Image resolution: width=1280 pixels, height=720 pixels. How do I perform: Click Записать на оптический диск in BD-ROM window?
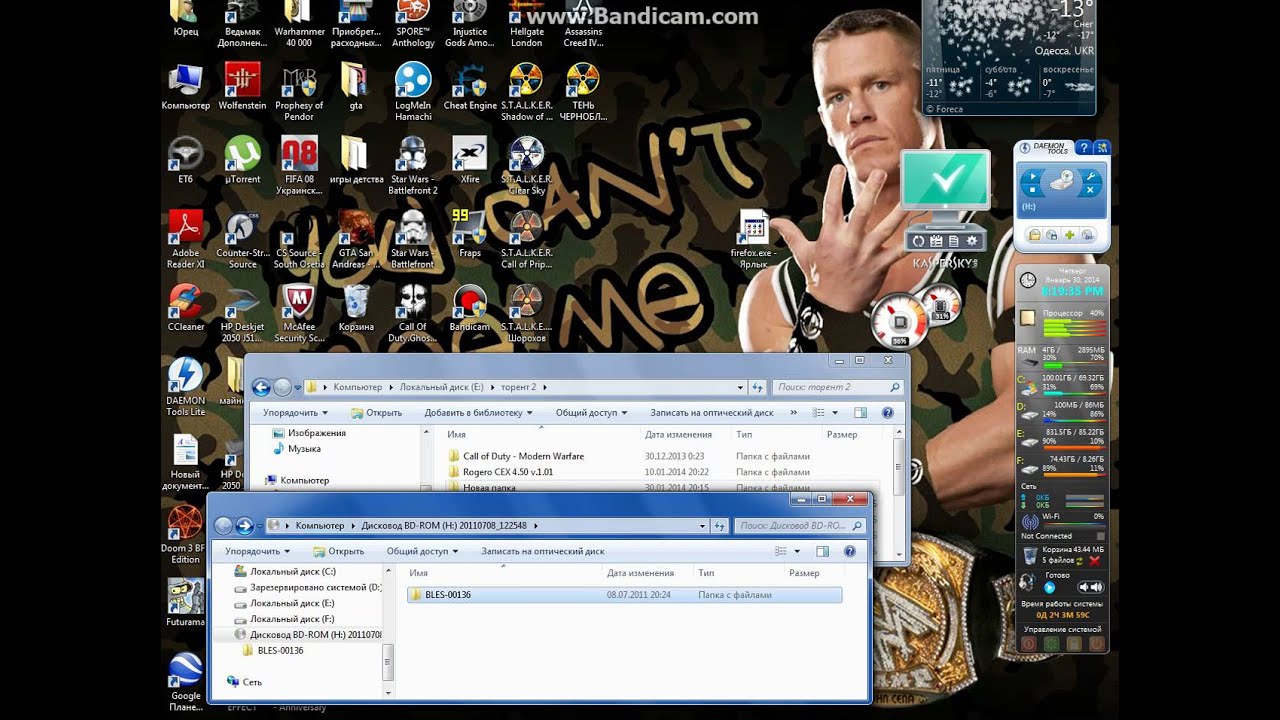point(543,551)
